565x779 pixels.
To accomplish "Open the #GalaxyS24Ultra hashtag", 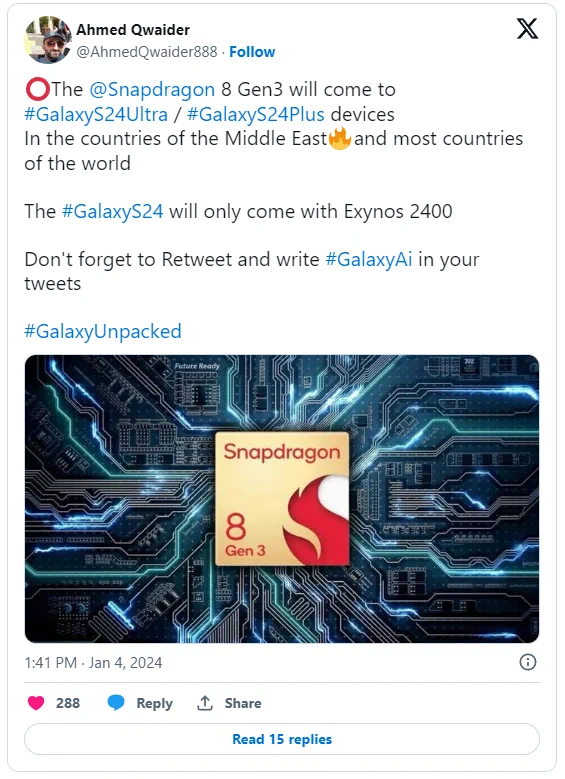I will pos(96,114).
